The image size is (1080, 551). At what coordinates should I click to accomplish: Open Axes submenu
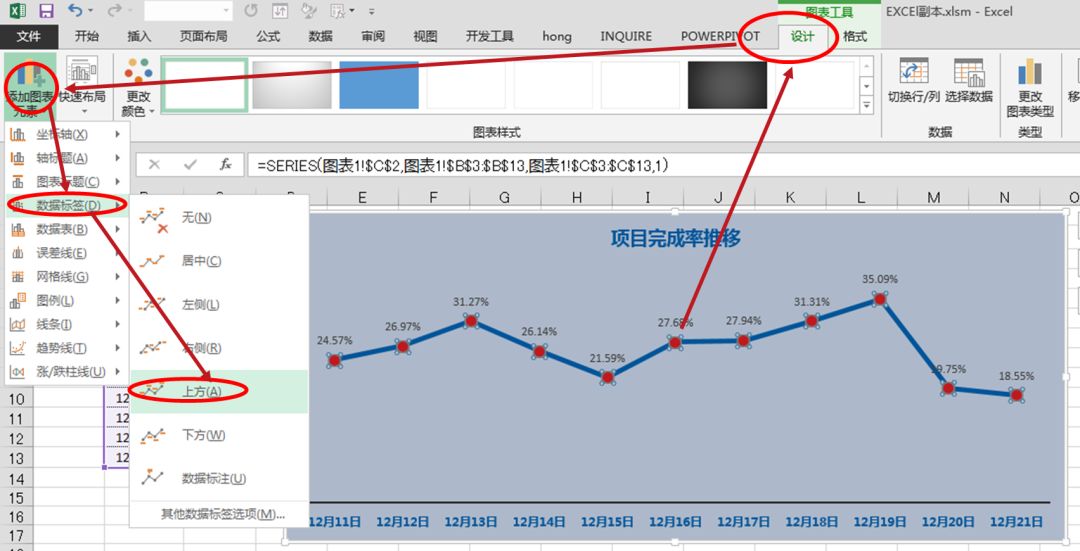pyautogui.click(x=67, y=134)
